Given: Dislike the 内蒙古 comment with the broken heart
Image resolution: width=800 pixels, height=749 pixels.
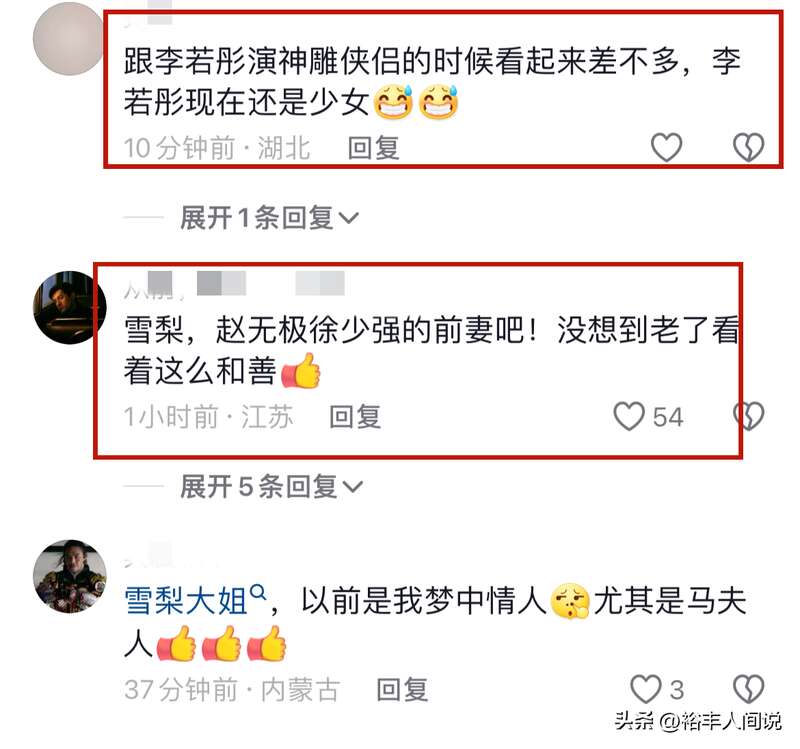Looking at the screenshot, I should pos(748,689).
